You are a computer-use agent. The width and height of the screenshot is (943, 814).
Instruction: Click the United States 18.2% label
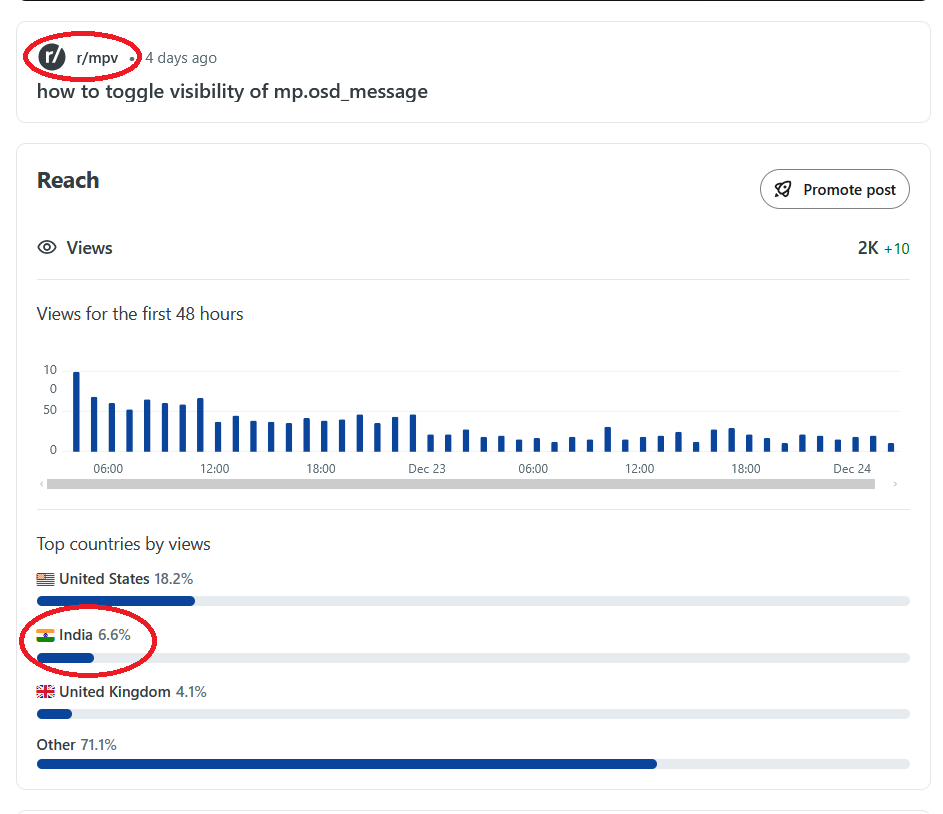pos(126,579)
